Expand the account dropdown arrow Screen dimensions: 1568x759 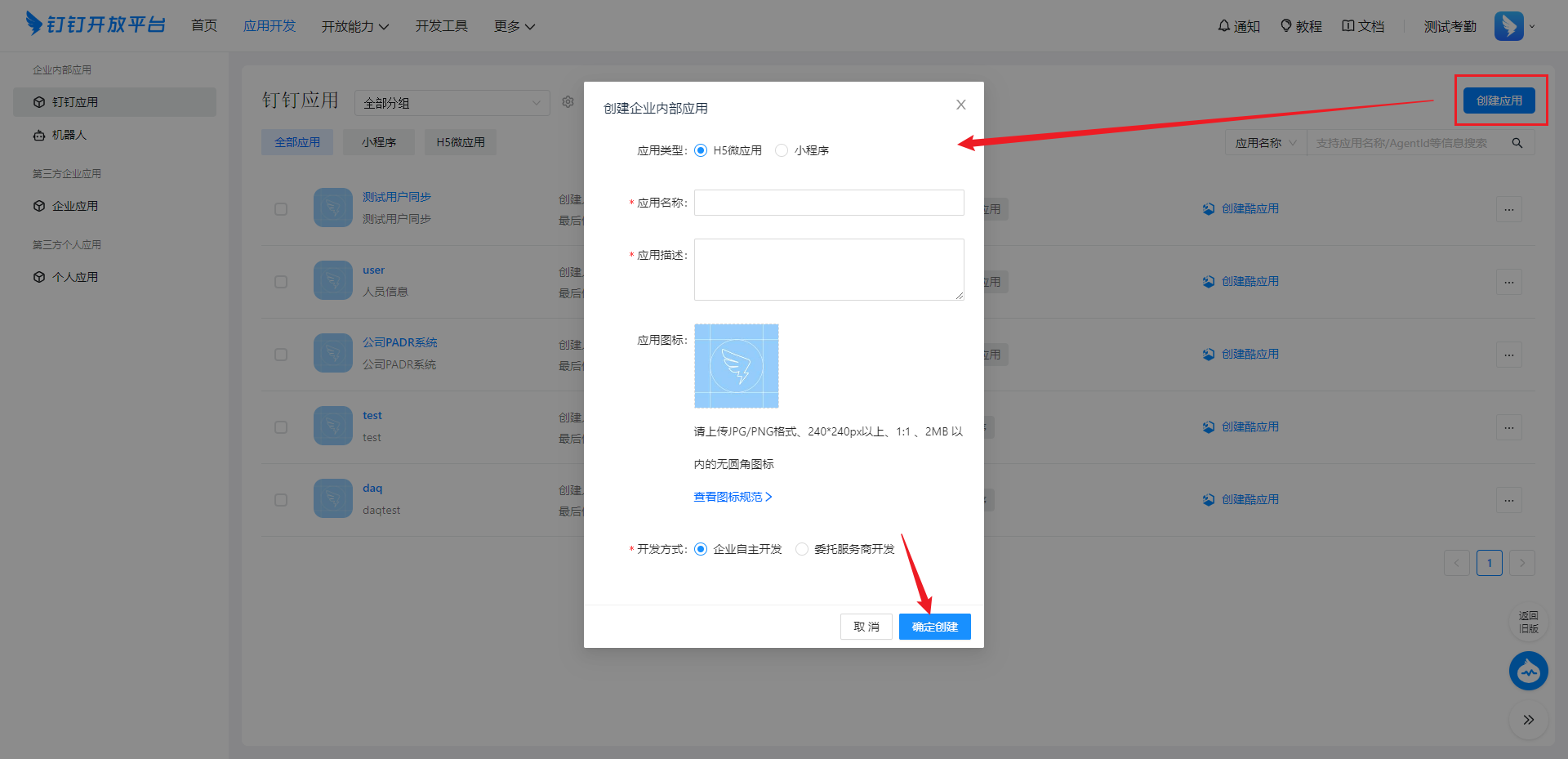pyautogui.click(x=1532, y=26)
